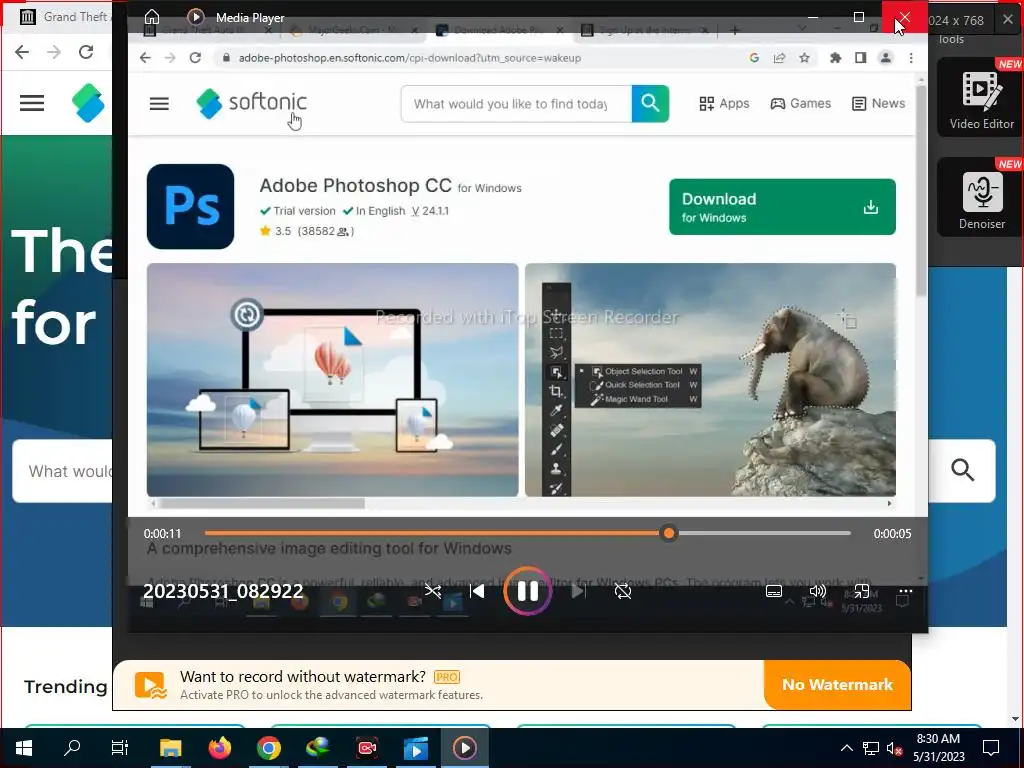
Task: Open the News menu item
Action: pos(878,103)
